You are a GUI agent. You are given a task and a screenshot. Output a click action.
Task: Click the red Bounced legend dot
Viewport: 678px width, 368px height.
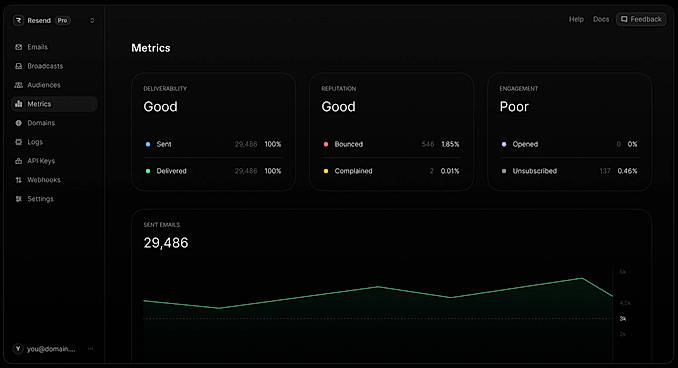326,144
